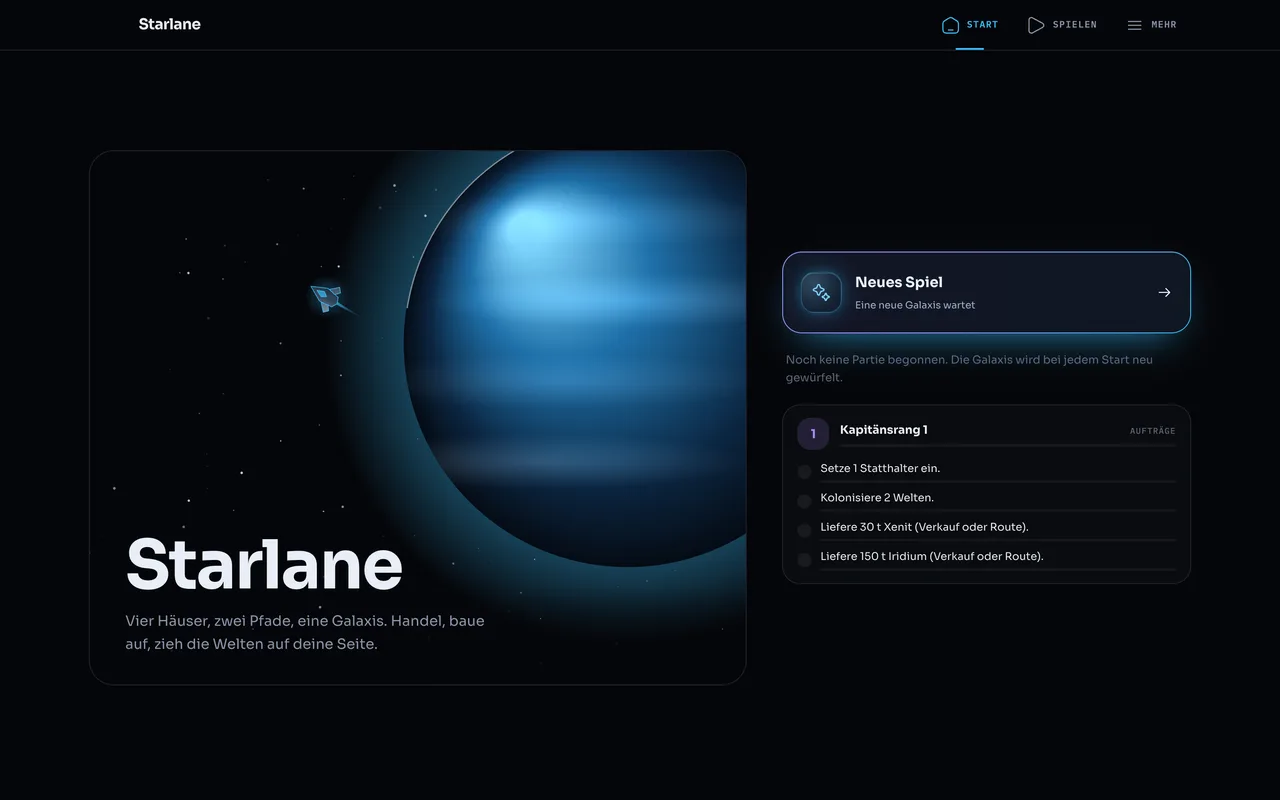The width and height of the screenshot is (1280, 800).
Task: Click the sparkle icon on Neues Spiel card
Action: (821, 292)
